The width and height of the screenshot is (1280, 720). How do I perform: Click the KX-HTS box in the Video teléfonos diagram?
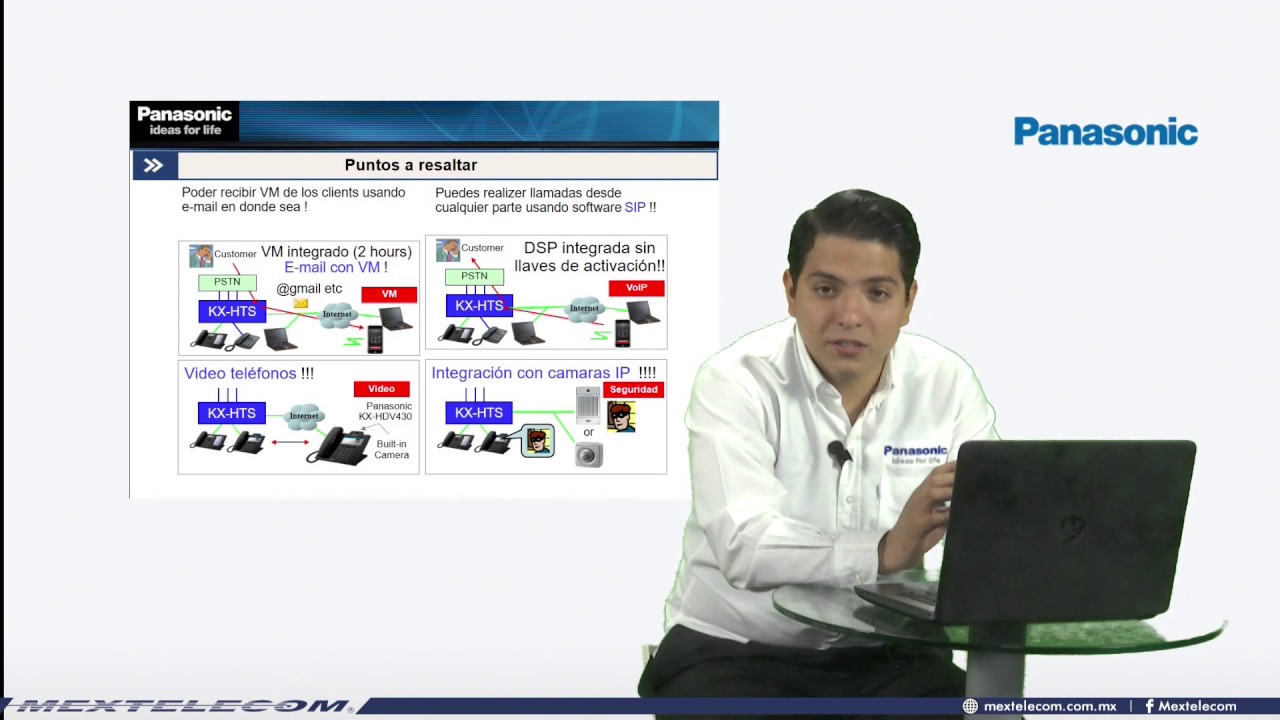click(232, 412)
